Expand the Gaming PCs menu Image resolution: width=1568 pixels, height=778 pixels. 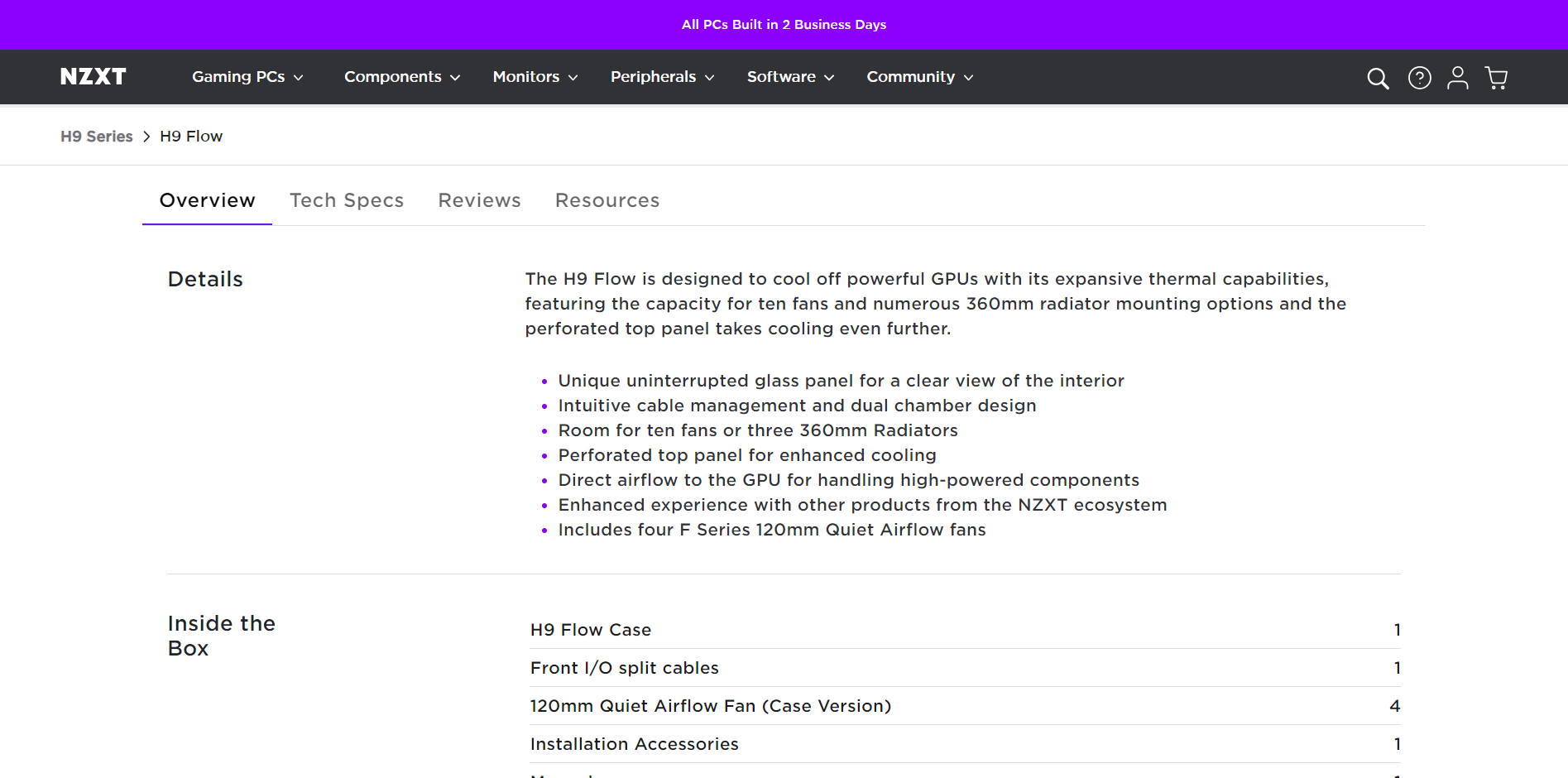point(247,77)
